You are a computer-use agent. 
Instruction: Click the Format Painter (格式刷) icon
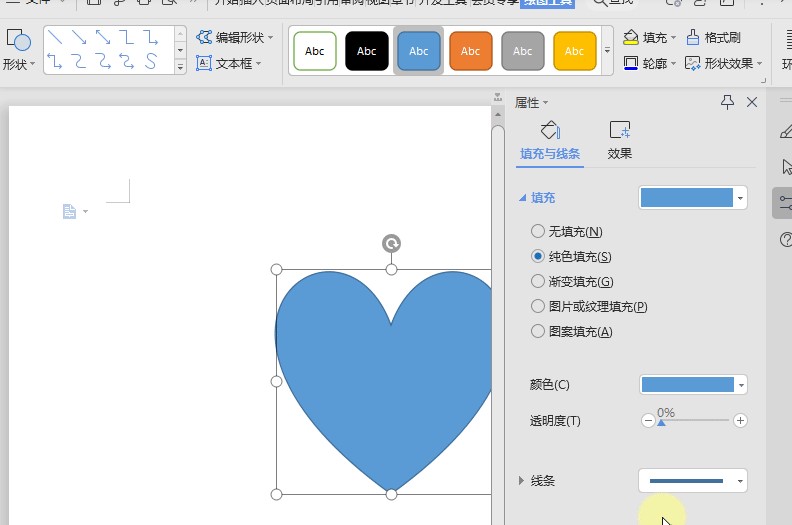tap(693, 37)
